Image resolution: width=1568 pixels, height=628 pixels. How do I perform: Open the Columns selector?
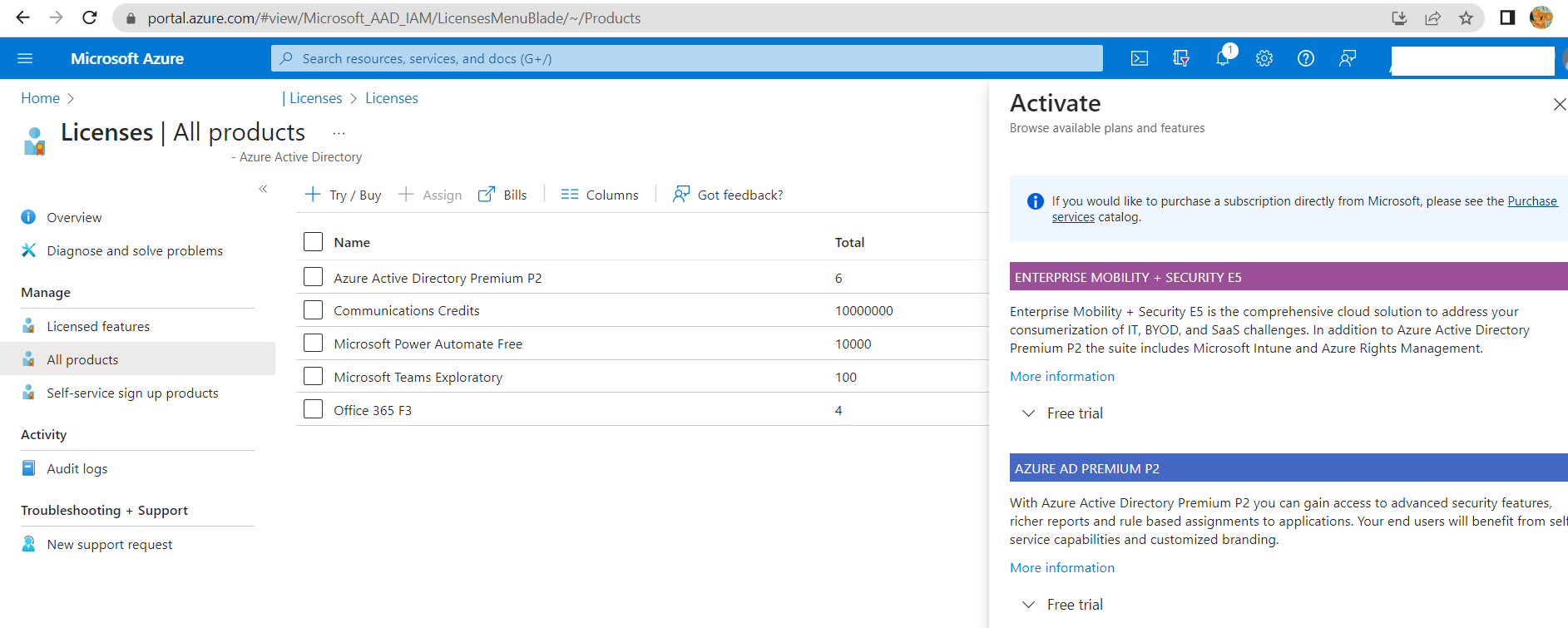tap(600, 195)
